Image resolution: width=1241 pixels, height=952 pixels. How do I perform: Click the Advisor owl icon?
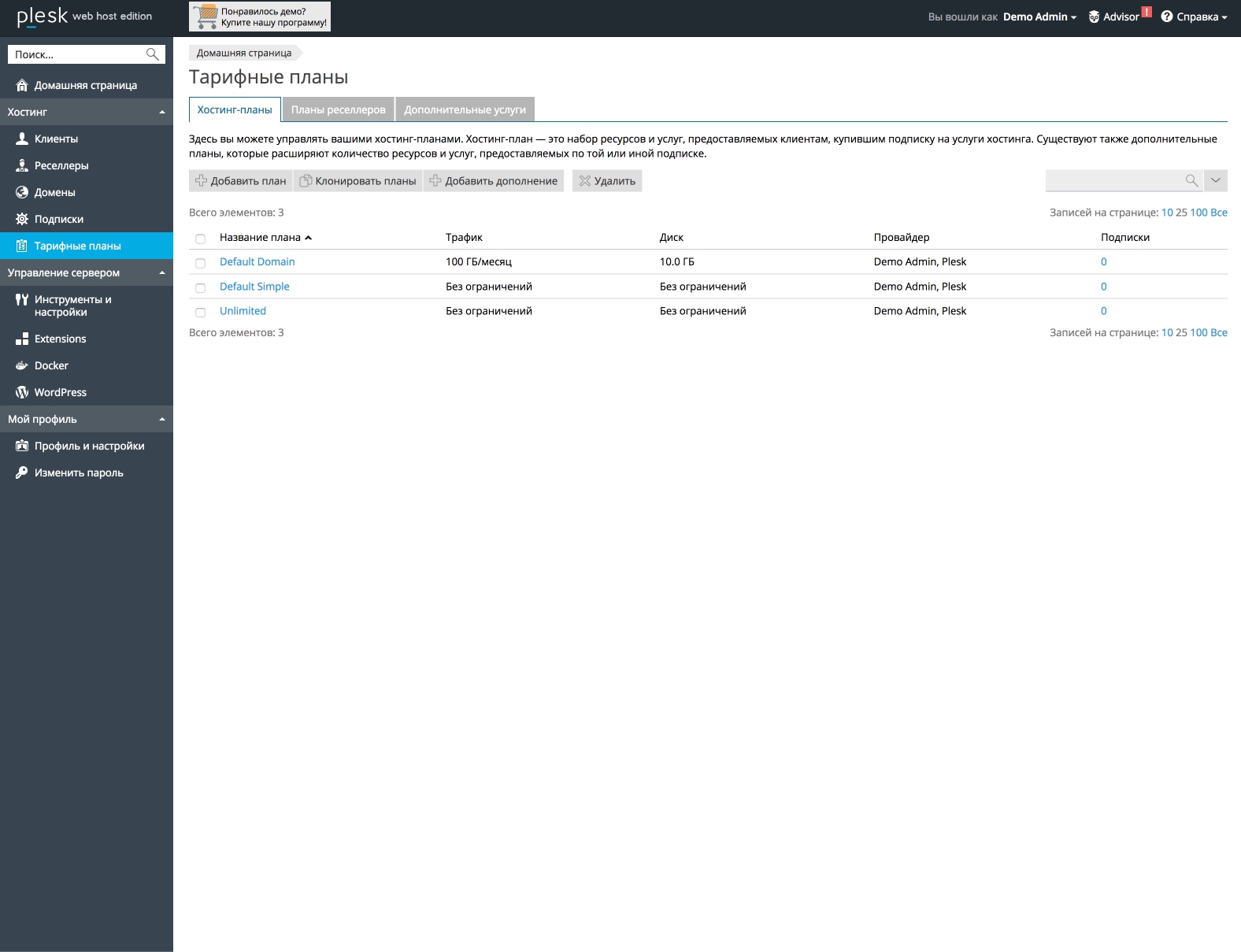tap(1094, 17)
